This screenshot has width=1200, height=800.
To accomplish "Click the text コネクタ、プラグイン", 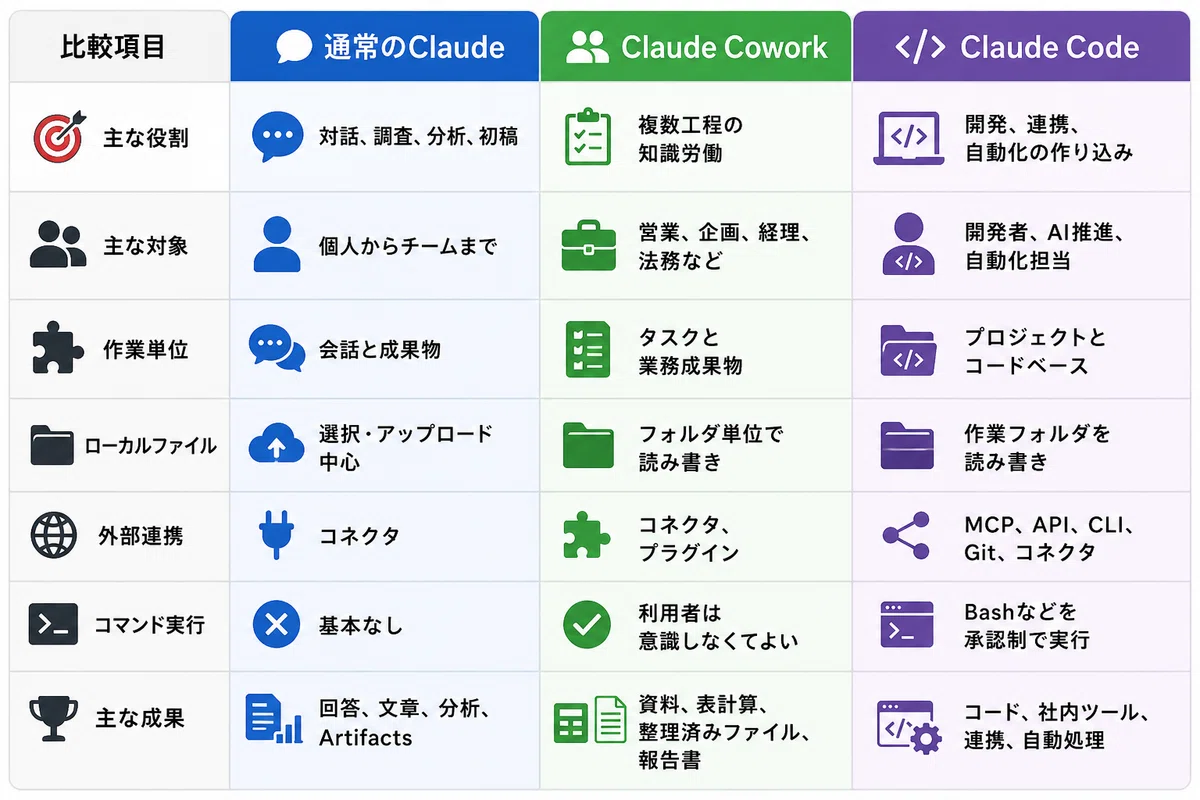I will coord(689,538).
